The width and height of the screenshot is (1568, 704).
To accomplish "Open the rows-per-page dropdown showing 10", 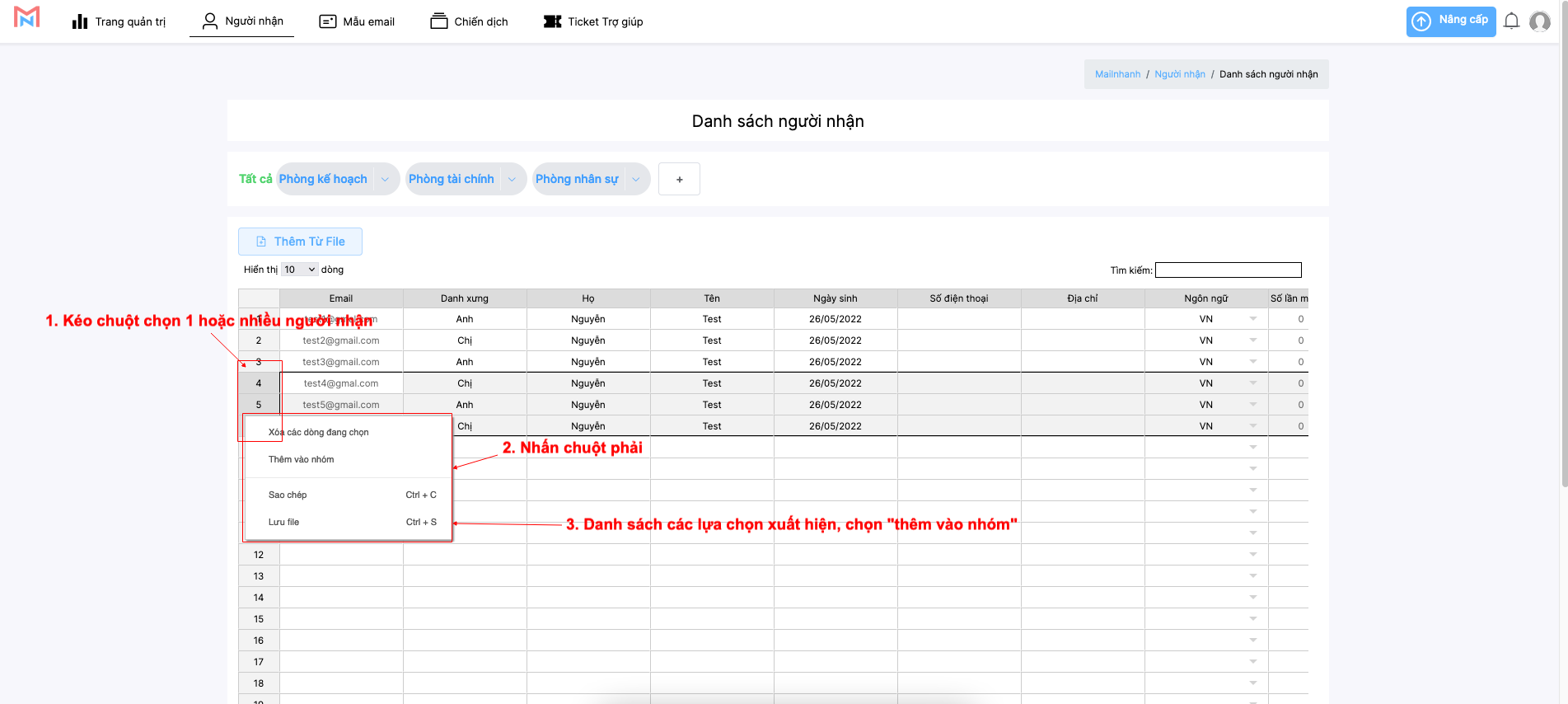I will tap(300, 270).
